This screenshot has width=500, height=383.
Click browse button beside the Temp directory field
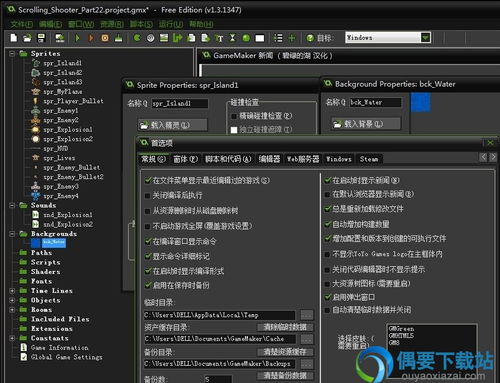click(x=307, y=315)
